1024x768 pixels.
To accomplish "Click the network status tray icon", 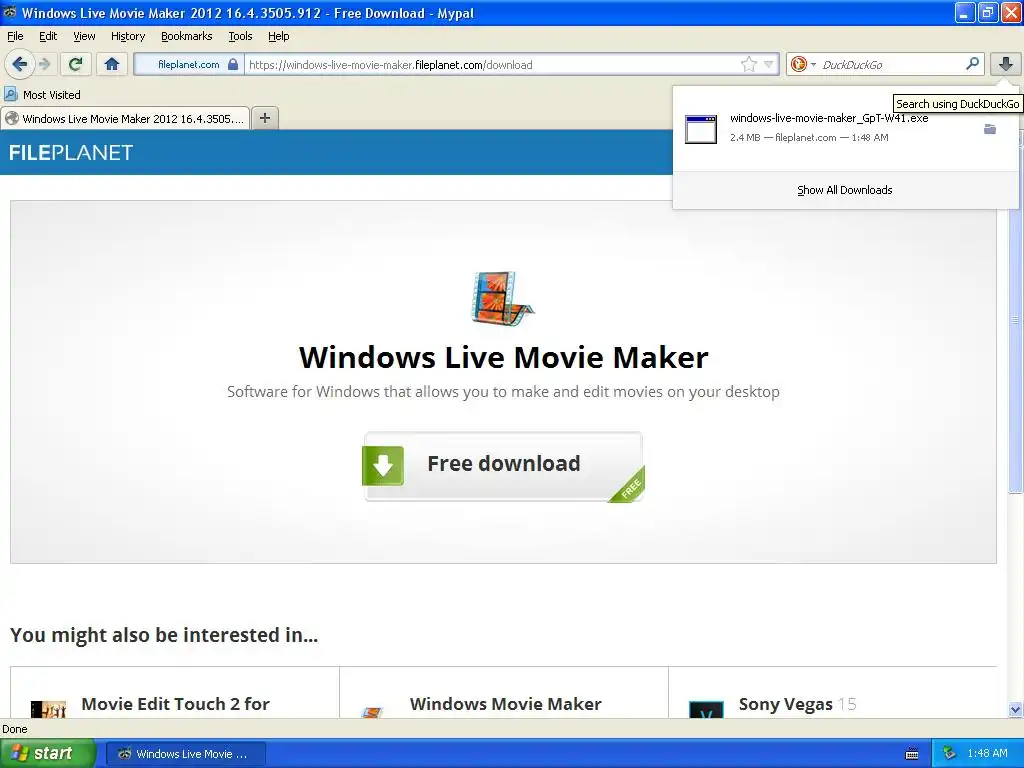I will [950, 754].
